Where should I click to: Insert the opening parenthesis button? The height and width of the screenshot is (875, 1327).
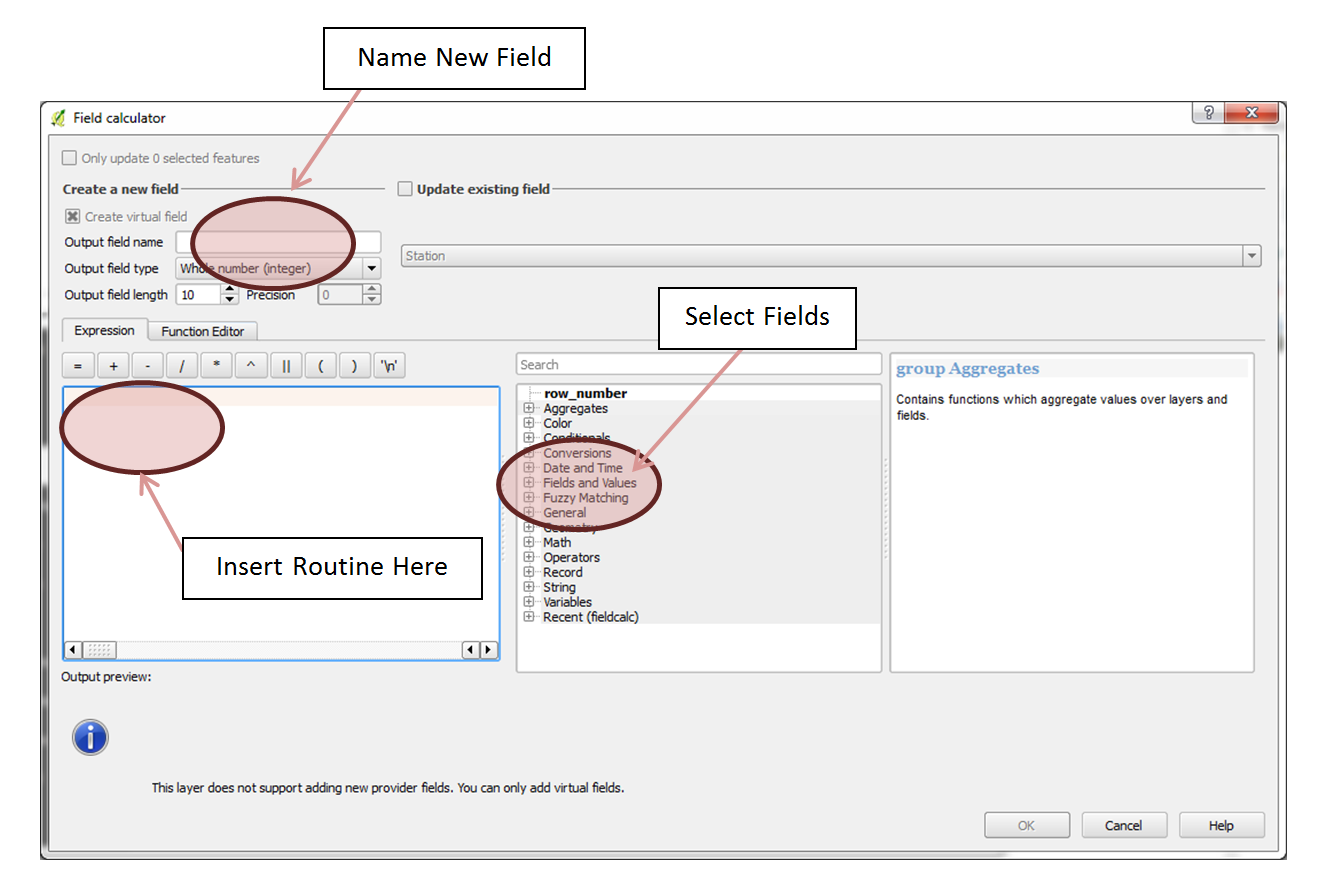pos(320,366)
